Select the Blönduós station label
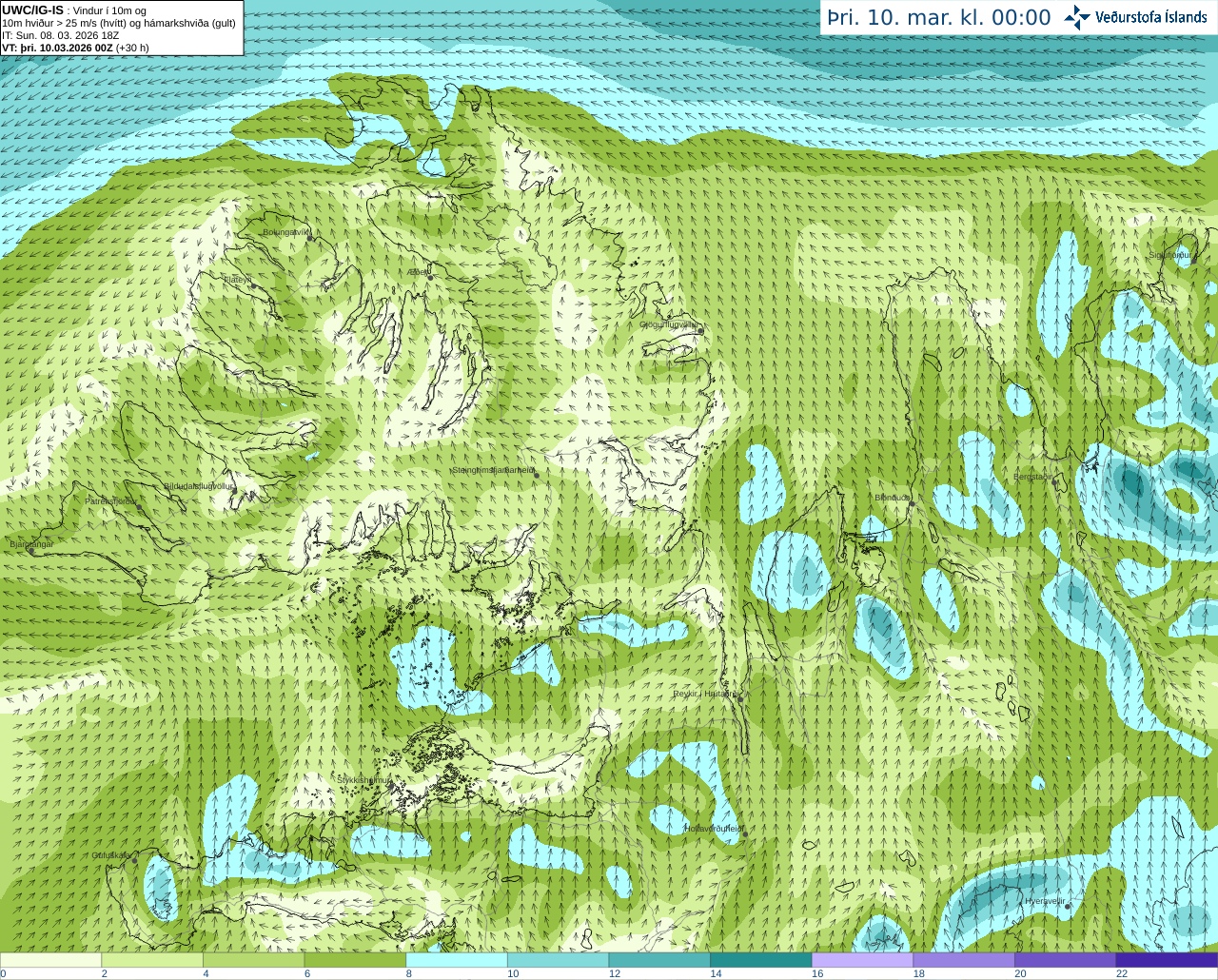 click(x=891, y=498)
